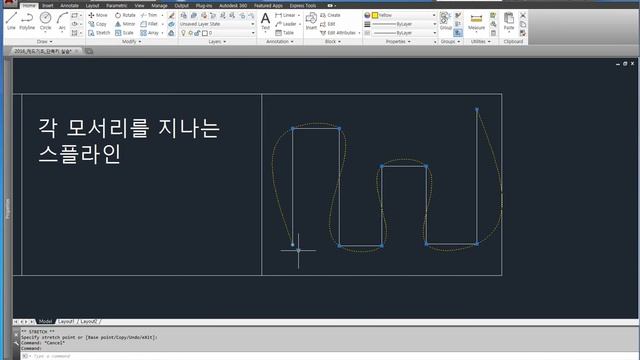Click the Linear dimension tool
Viewport: 640px width, 360px height.
pyautogui.click(x=285, y=15)
